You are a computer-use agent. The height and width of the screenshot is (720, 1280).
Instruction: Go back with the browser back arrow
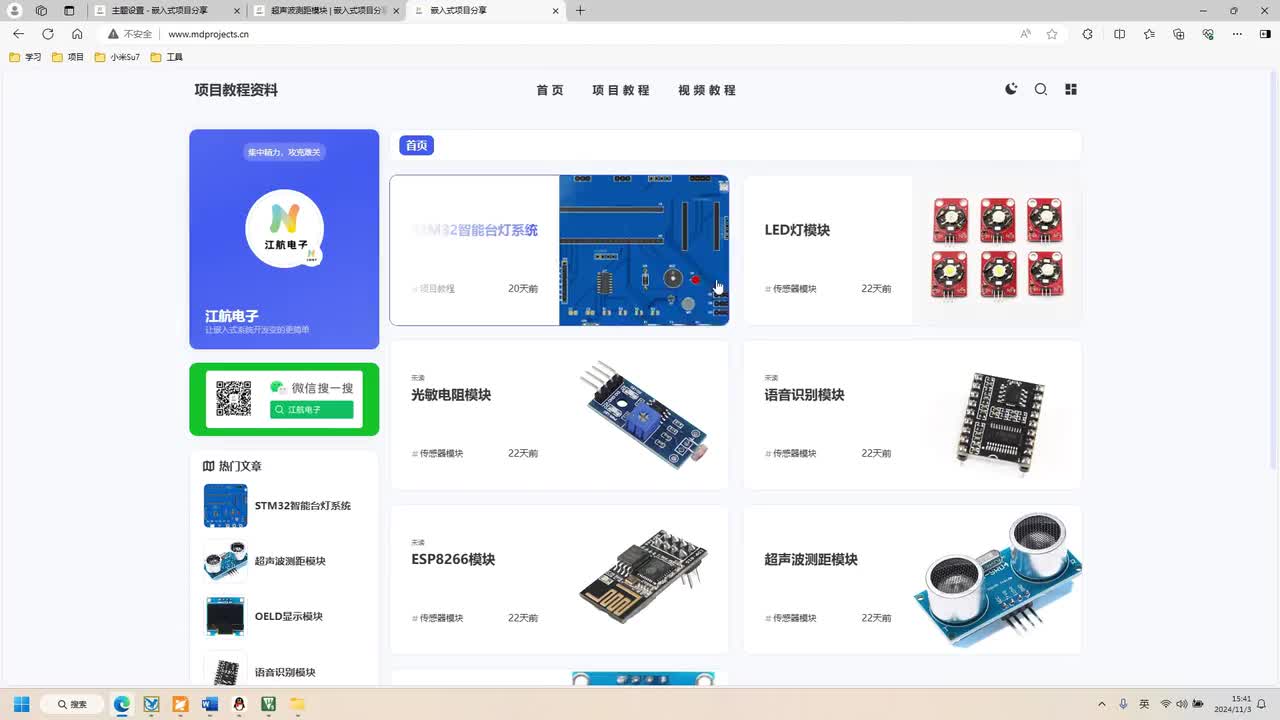(18, 34)
